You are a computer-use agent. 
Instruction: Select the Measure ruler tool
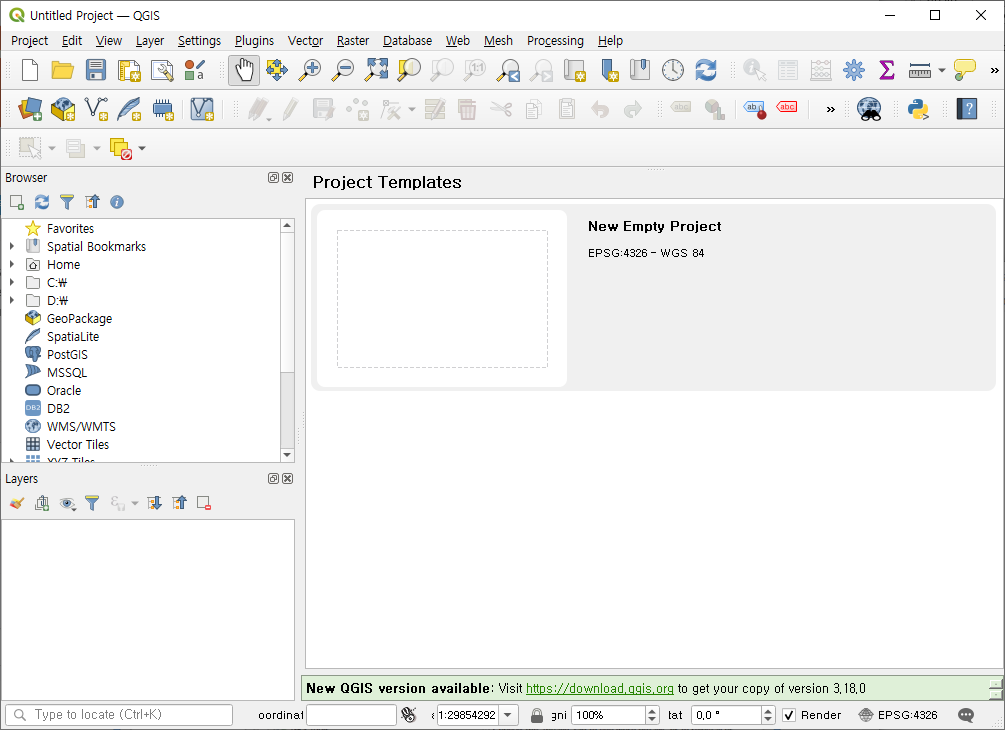pos(919,70)
